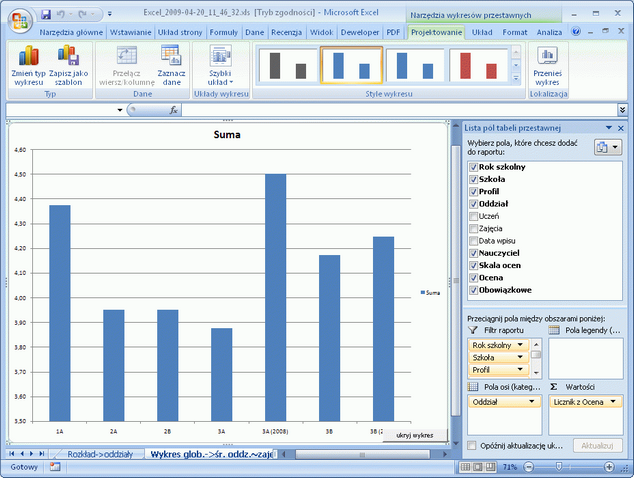Screen dimensions: 634x478
Task: Open Szybki układ quick layout icon
Action: 220,56
